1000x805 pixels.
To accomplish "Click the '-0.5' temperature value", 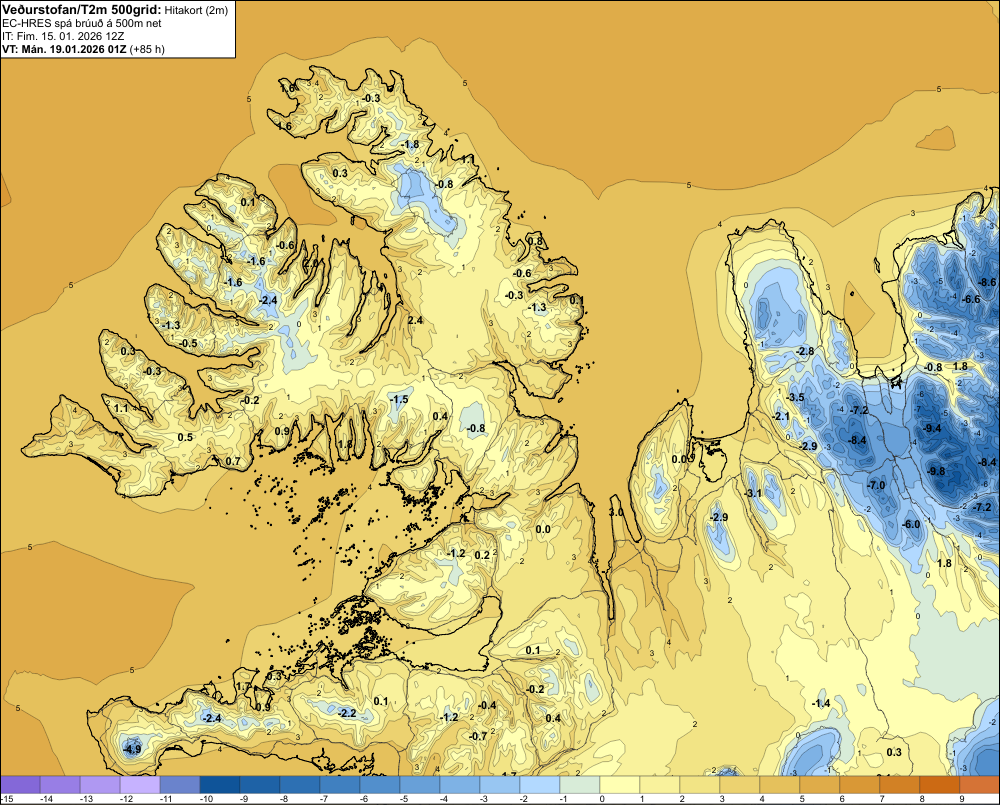I will pos(188,343).
